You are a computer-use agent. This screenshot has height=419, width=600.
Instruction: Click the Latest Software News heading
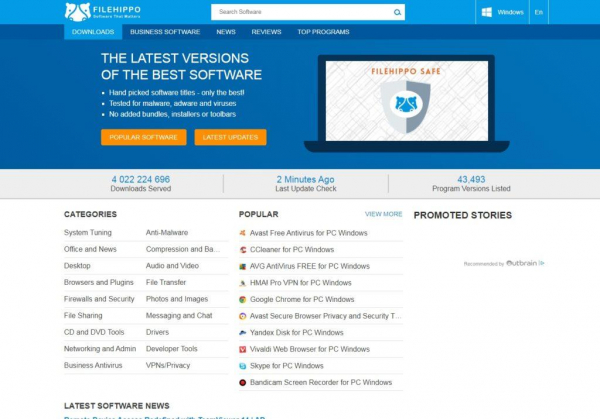tap(117, 406)
